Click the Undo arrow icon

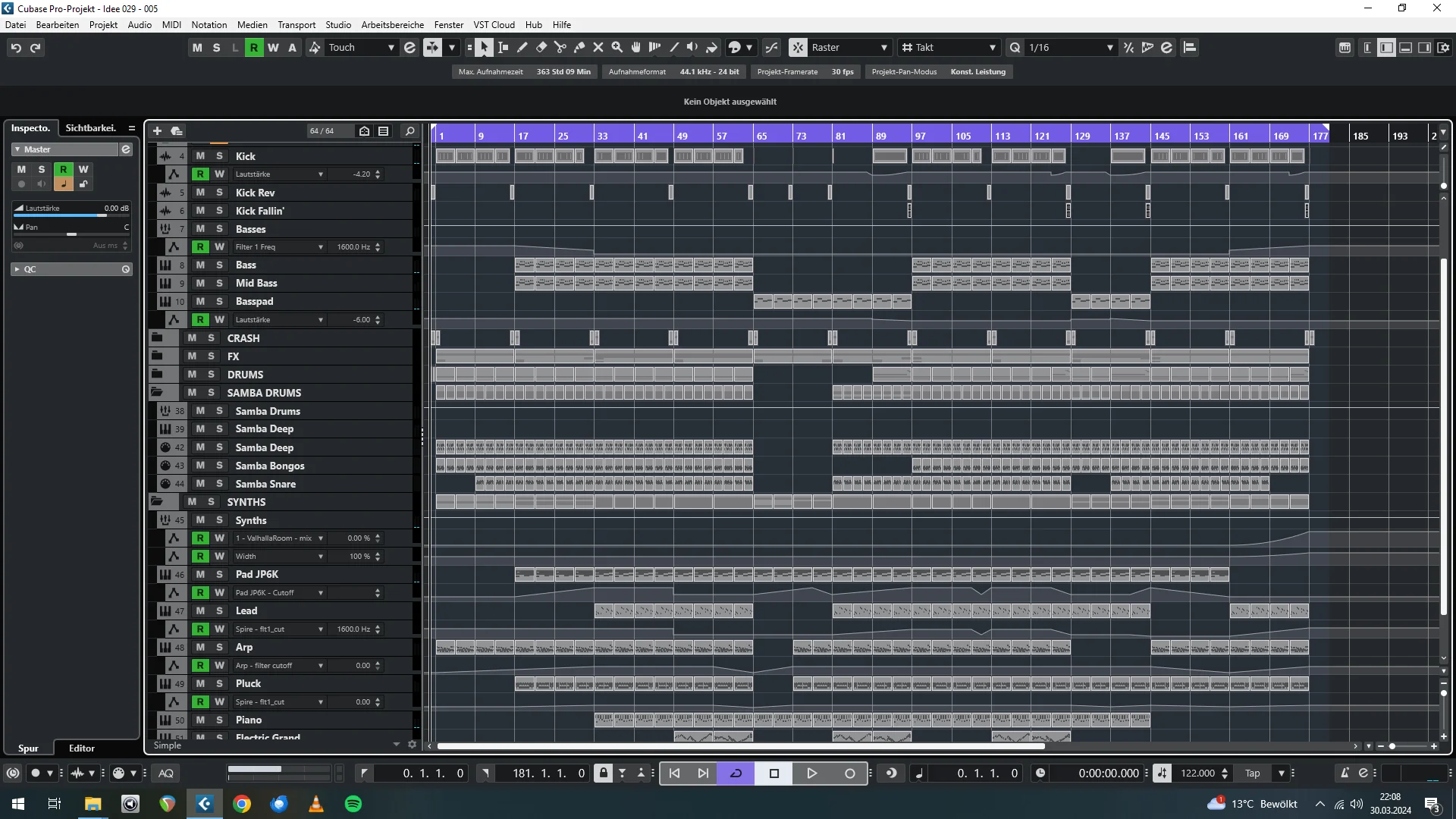coord(16,48)
